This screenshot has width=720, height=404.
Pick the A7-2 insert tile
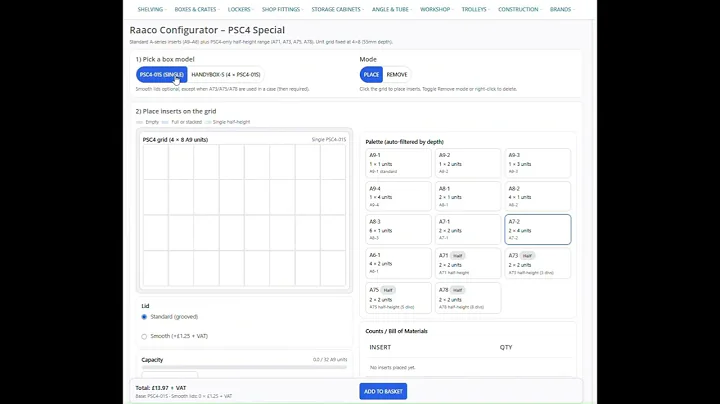tap(538, 229)
